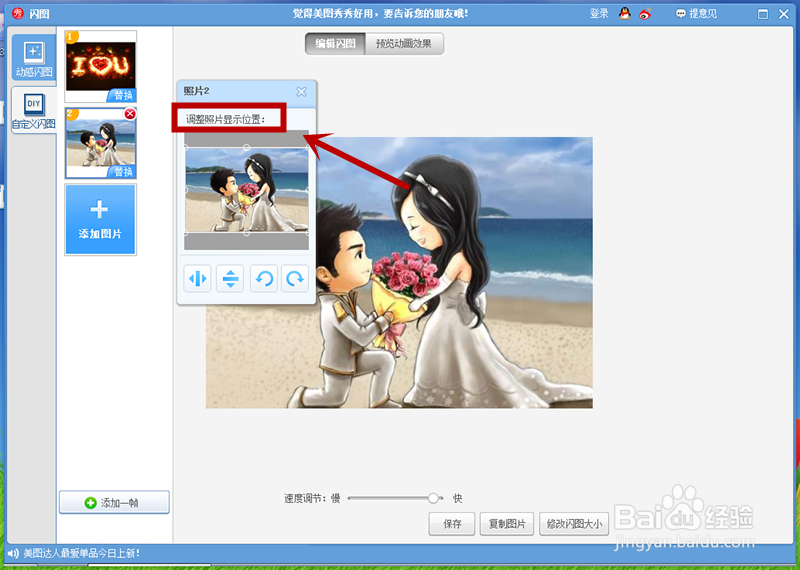
Task: Click 保存 save button
Action: pos(452,524)
